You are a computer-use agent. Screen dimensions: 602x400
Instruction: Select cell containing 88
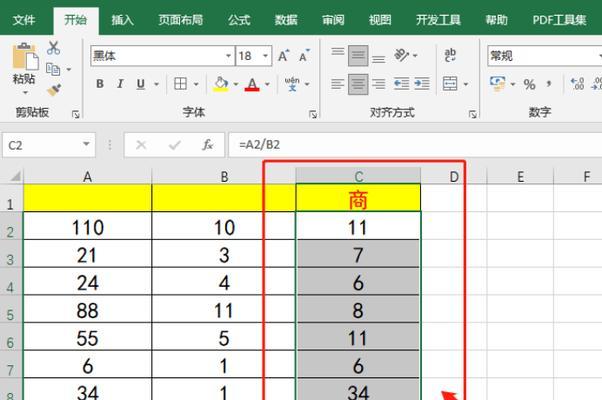point(88,310)
